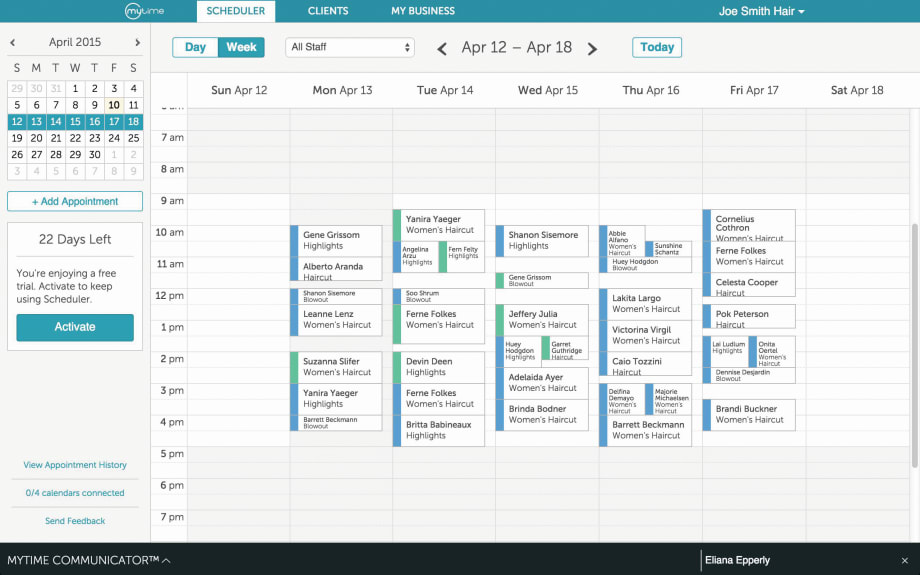The width and height of the screenshot is (920, 575).
Task: Open Gene Grissom Highlights appointment on Monday
Action: (336, 241)
